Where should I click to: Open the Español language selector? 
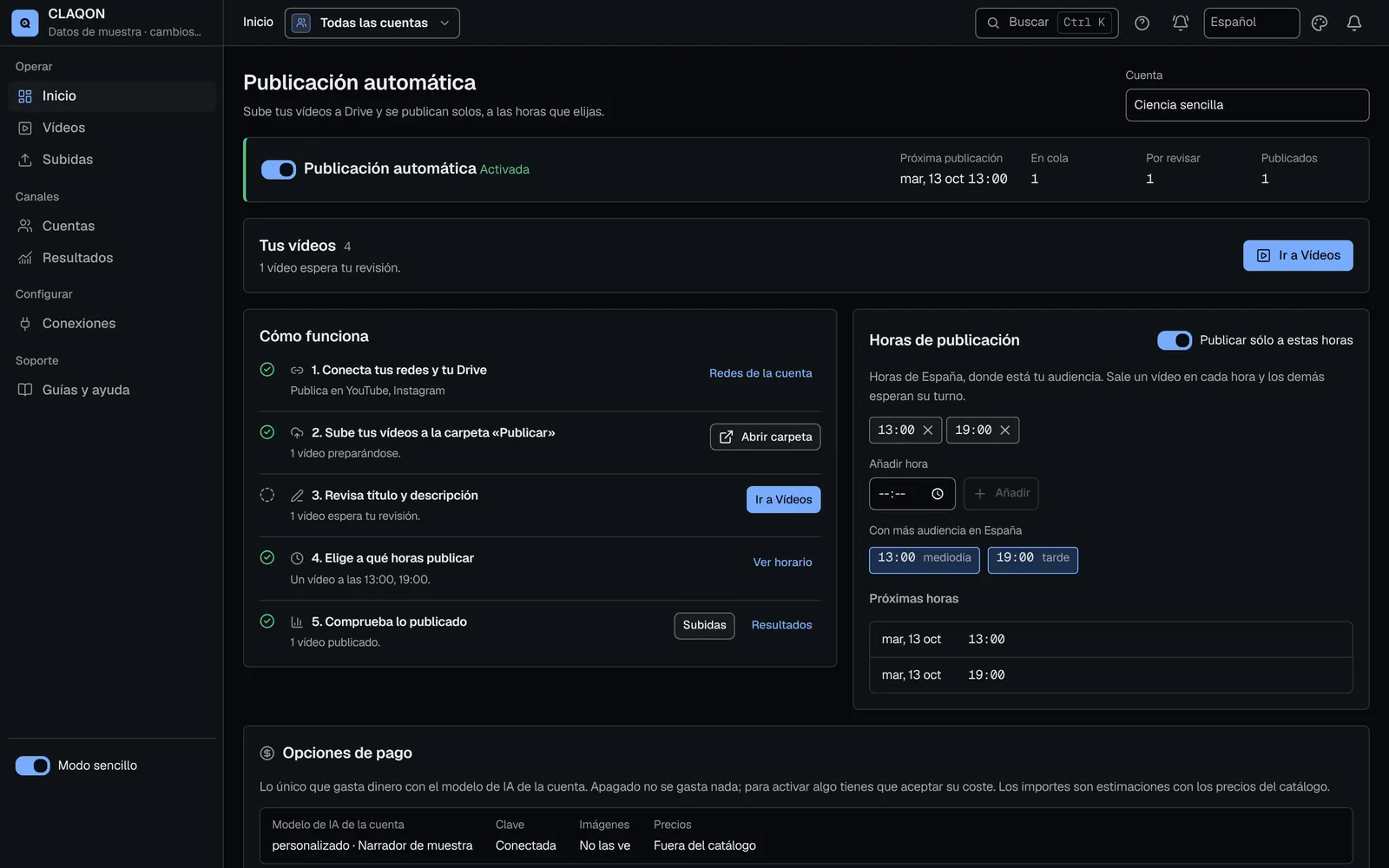pyautogui.click(x=1251, y=23)
